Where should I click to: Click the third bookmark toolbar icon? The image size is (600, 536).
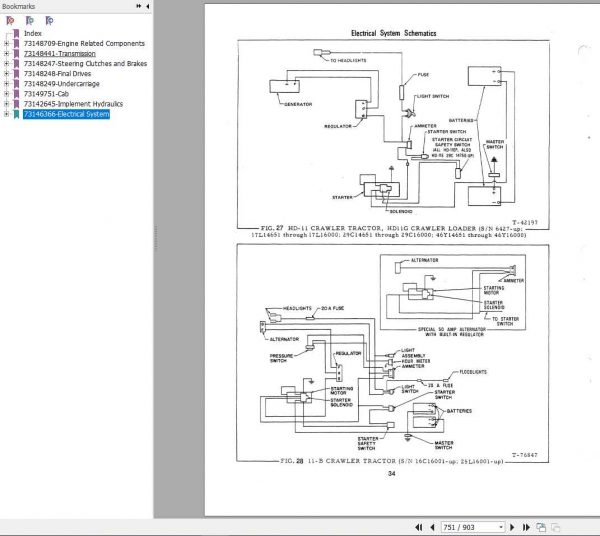coord(49,20)
